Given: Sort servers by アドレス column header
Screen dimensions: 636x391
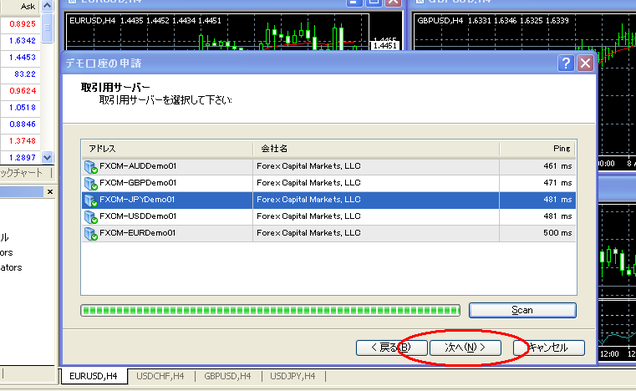Looking at the screenshot, I should coord(167,149).
